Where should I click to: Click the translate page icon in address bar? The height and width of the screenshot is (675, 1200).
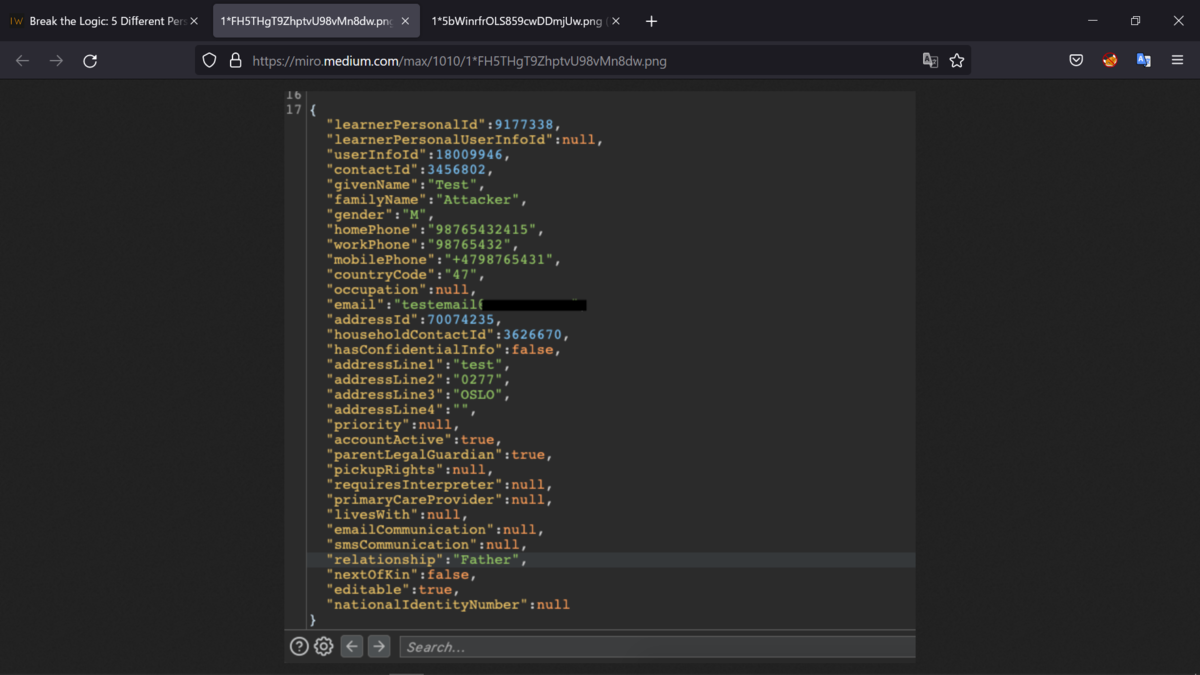pos(930,61)
